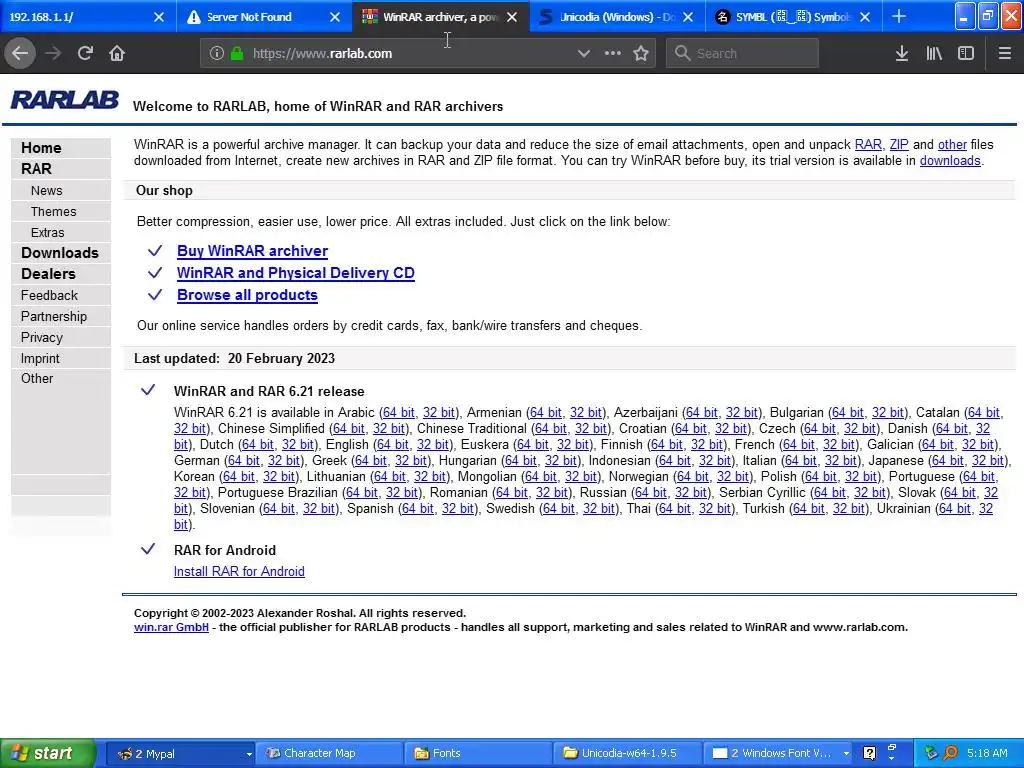Image resolution: width=1024 pixels, height=768 pixels.
Task: Open the Other sidebar item
Action: (x=37, y=378)
